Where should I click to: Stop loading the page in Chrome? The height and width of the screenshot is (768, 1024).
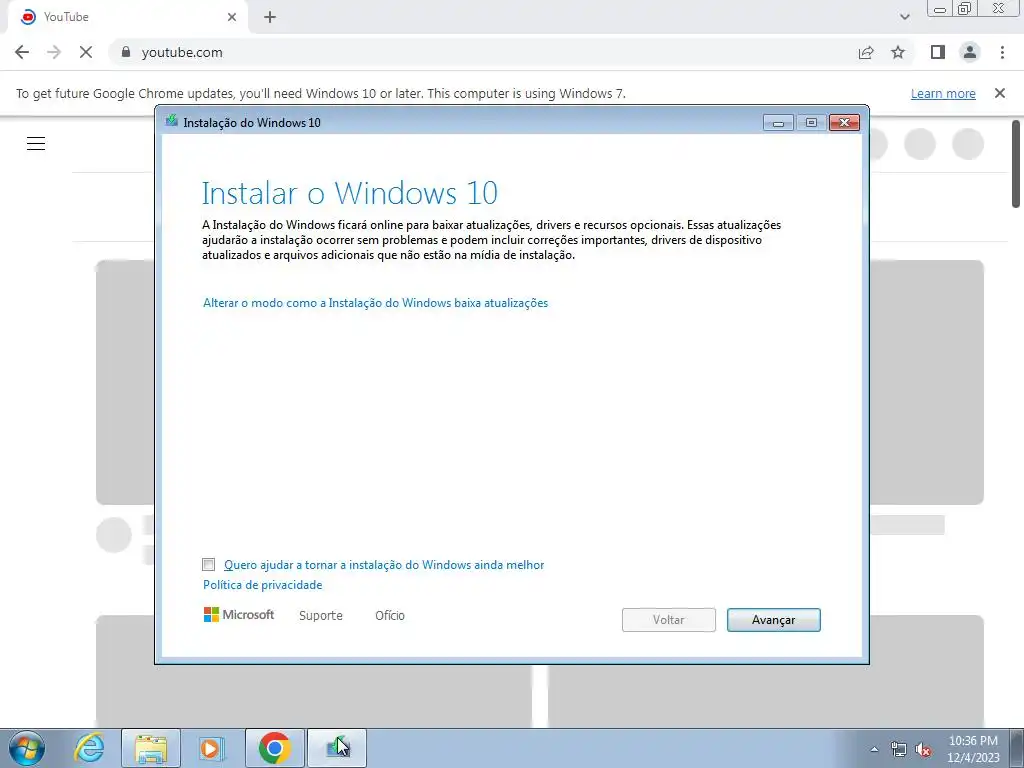86,52
